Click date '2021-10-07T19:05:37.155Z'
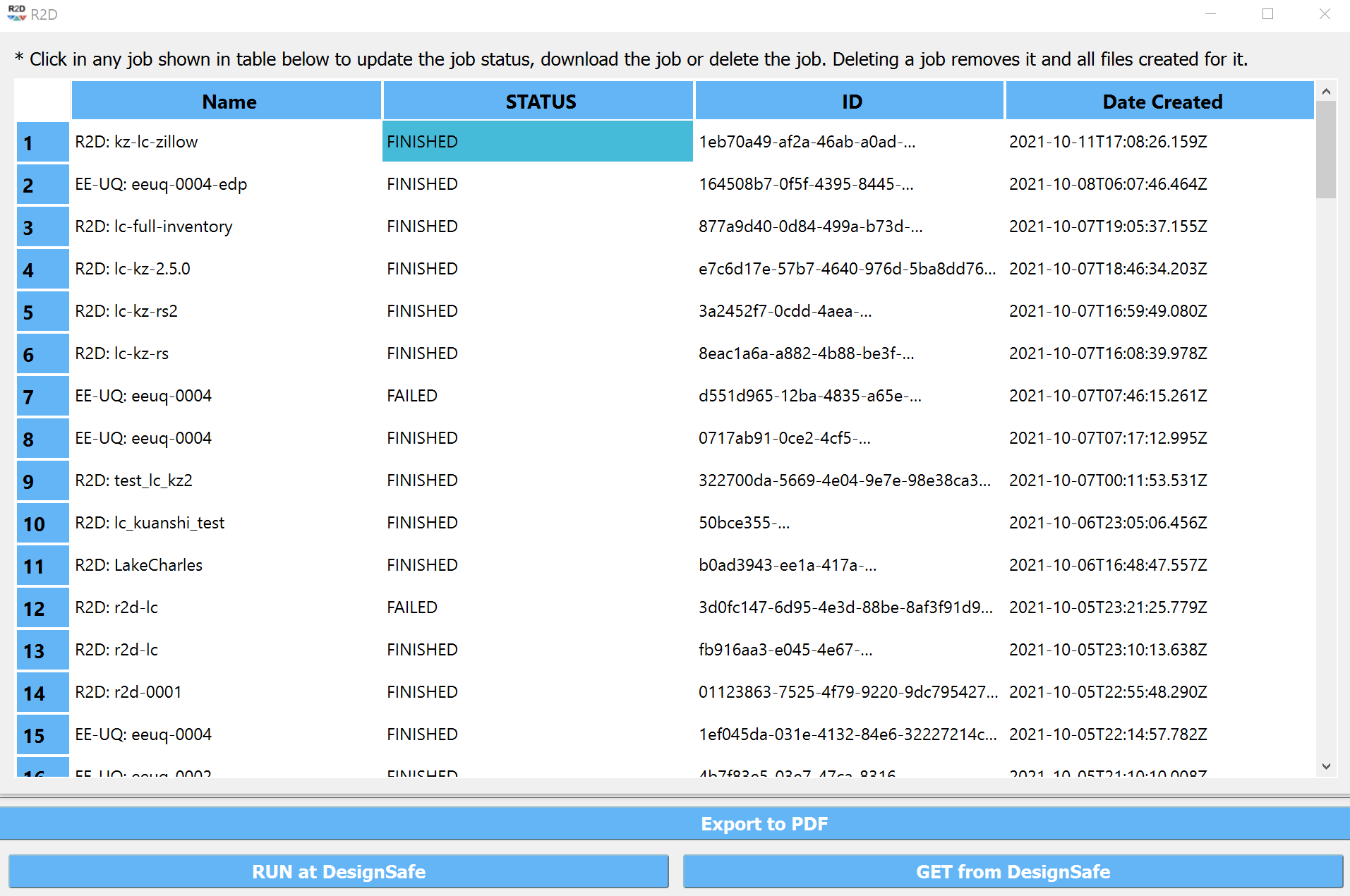Screen dimensions: 1350x896 click(1108, 226)
